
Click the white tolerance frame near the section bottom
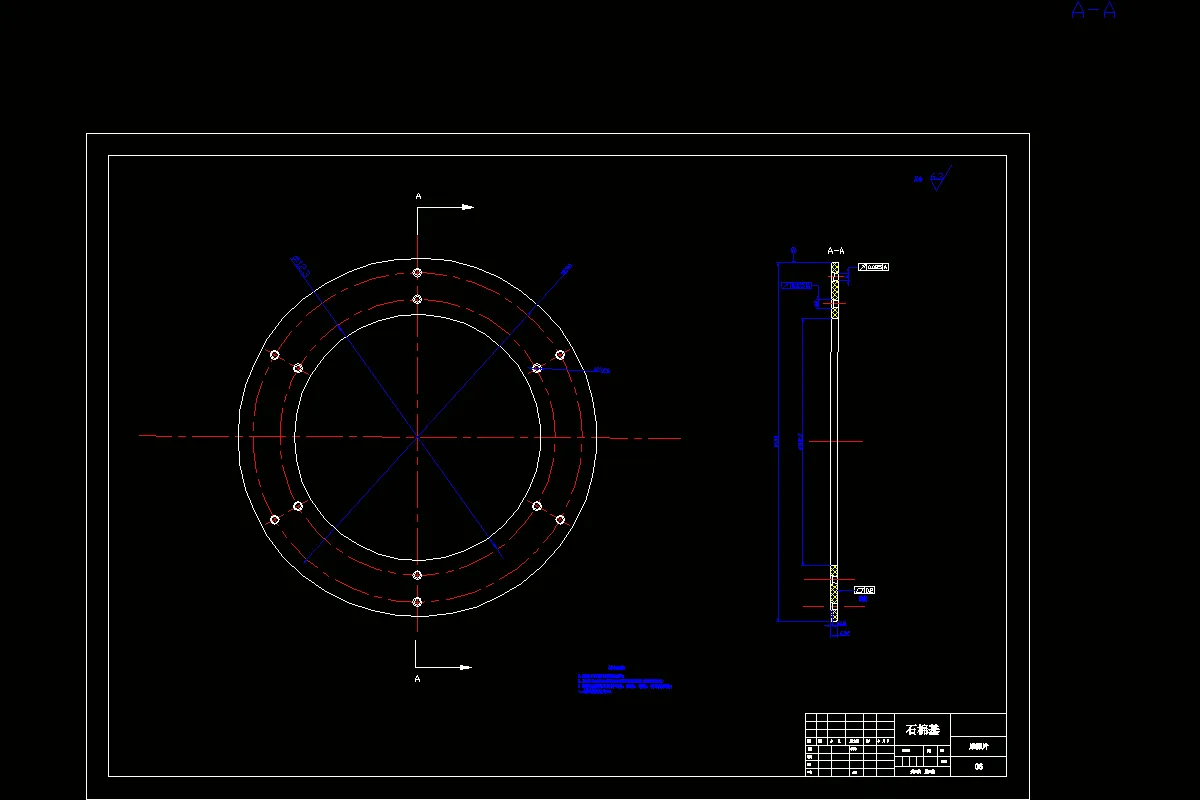coord(865,590)
